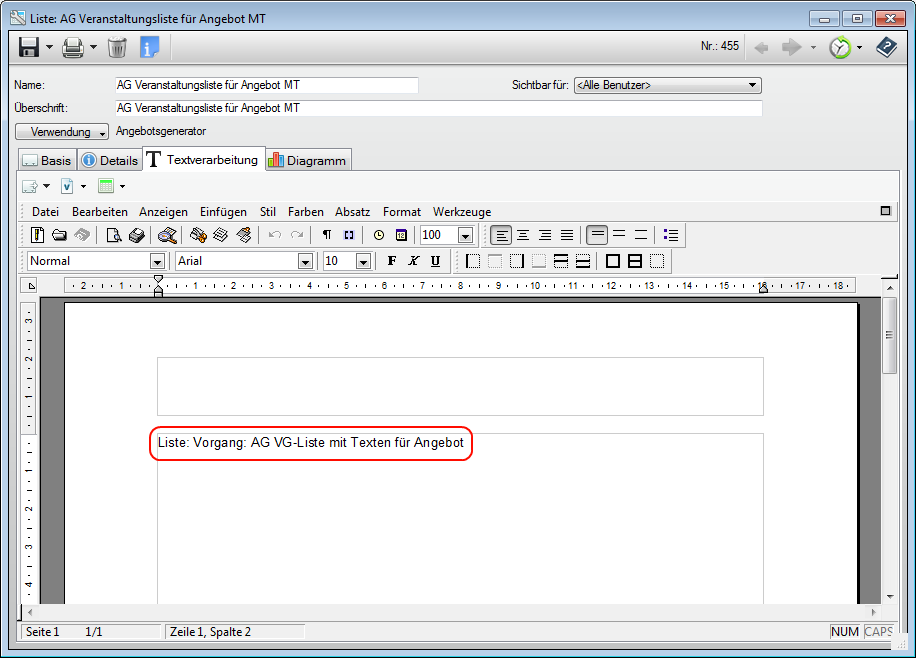Open the Details tab
Screen dimensions: 916x658
tap(110, 160)
